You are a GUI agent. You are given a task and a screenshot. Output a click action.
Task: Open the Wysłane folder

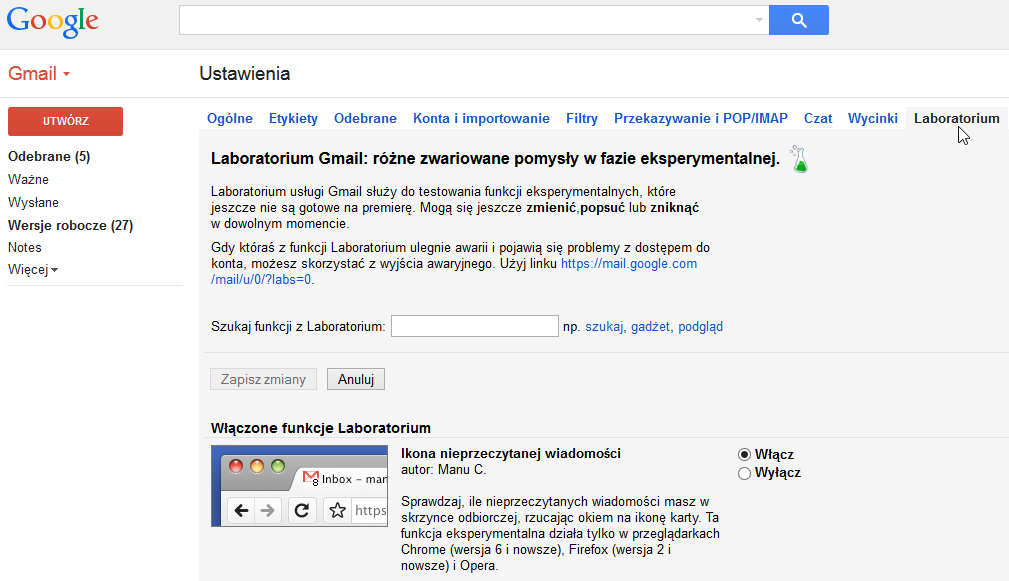[x=33, y=203]
